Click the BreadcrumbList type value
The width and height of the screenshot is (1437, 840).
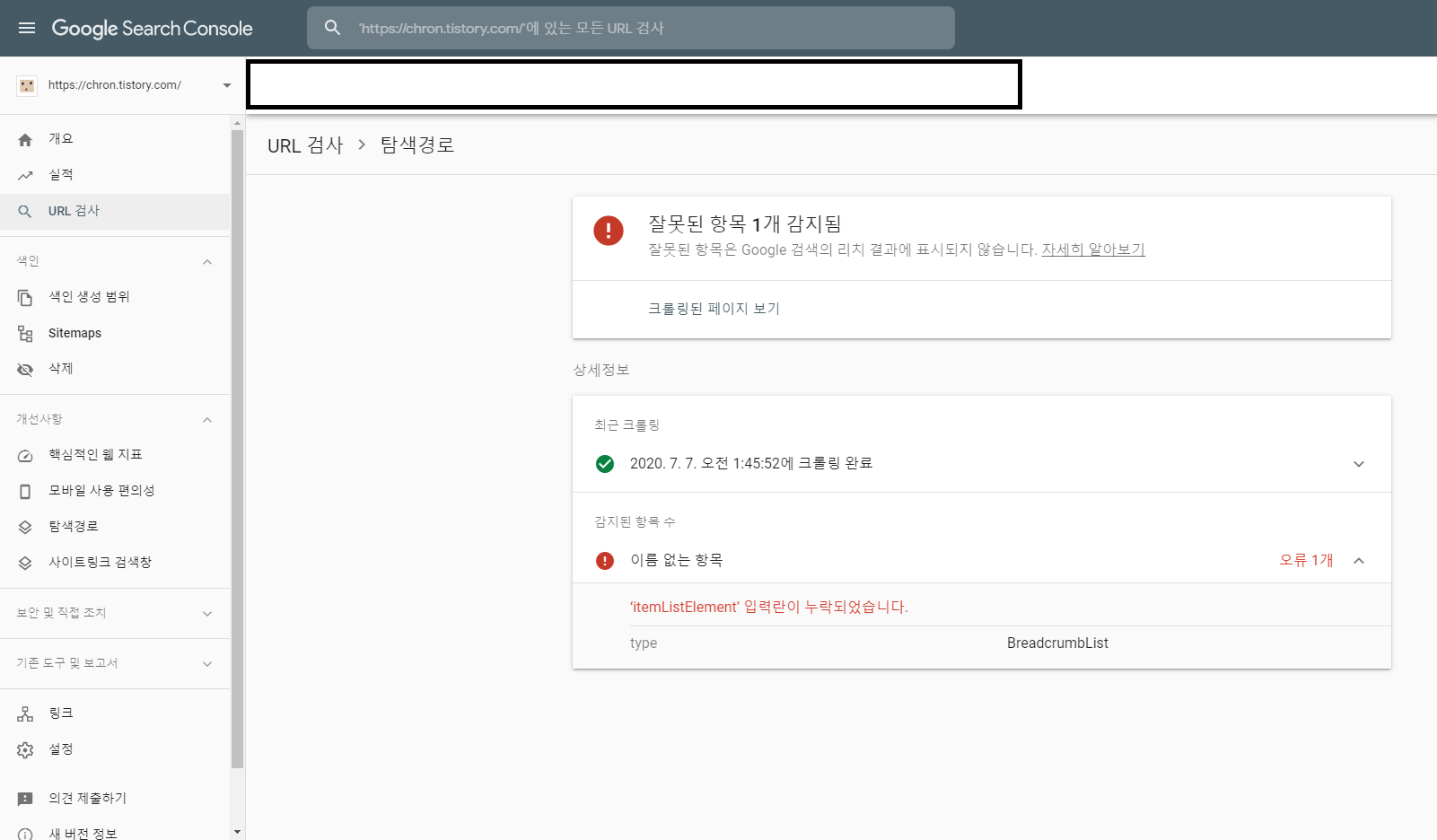click(x=1057, y=643)
